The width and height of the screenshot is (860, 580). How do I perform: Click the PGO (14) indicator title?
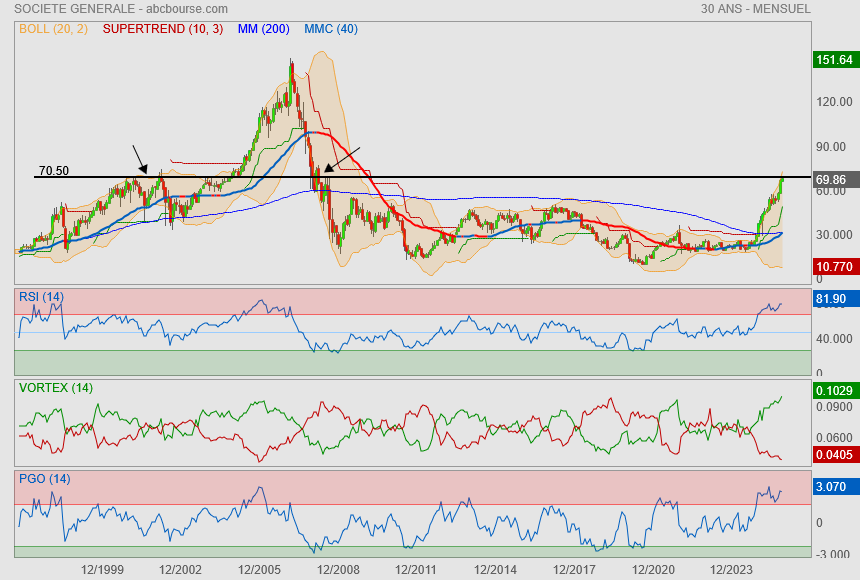pos(43,478)
